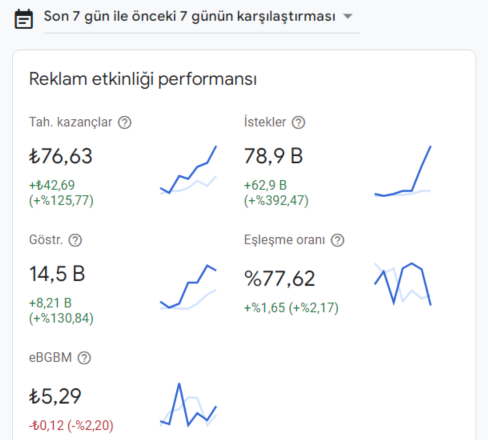488x440 pixels.
Task: Click the 'eBGBM' label
Action: (x=50, y=358)
